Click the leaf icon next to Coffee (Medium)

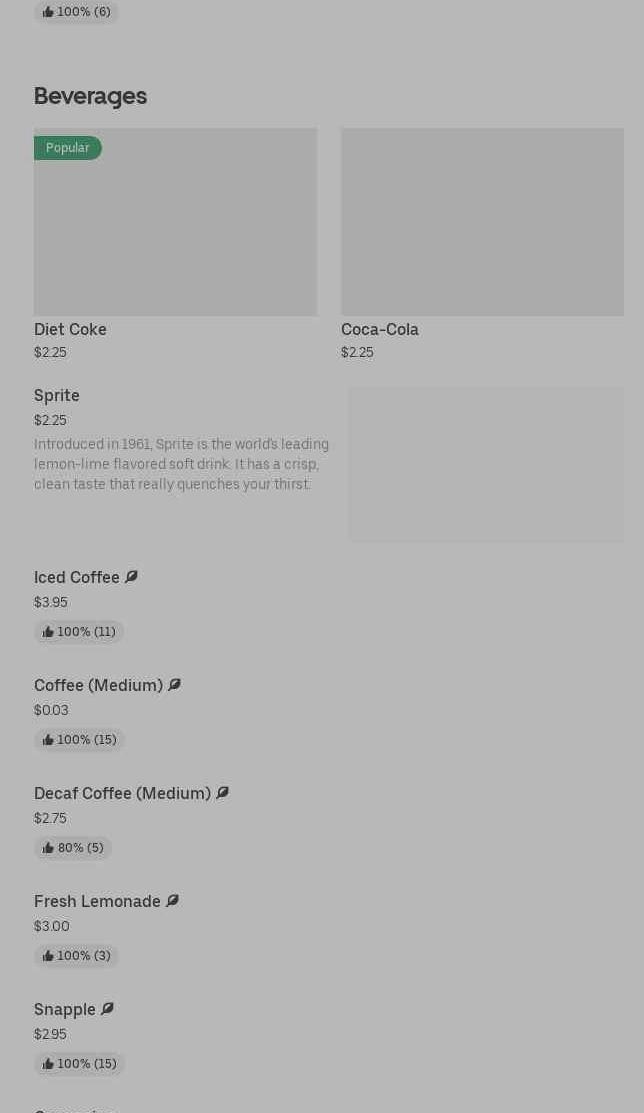coord(174,685)
